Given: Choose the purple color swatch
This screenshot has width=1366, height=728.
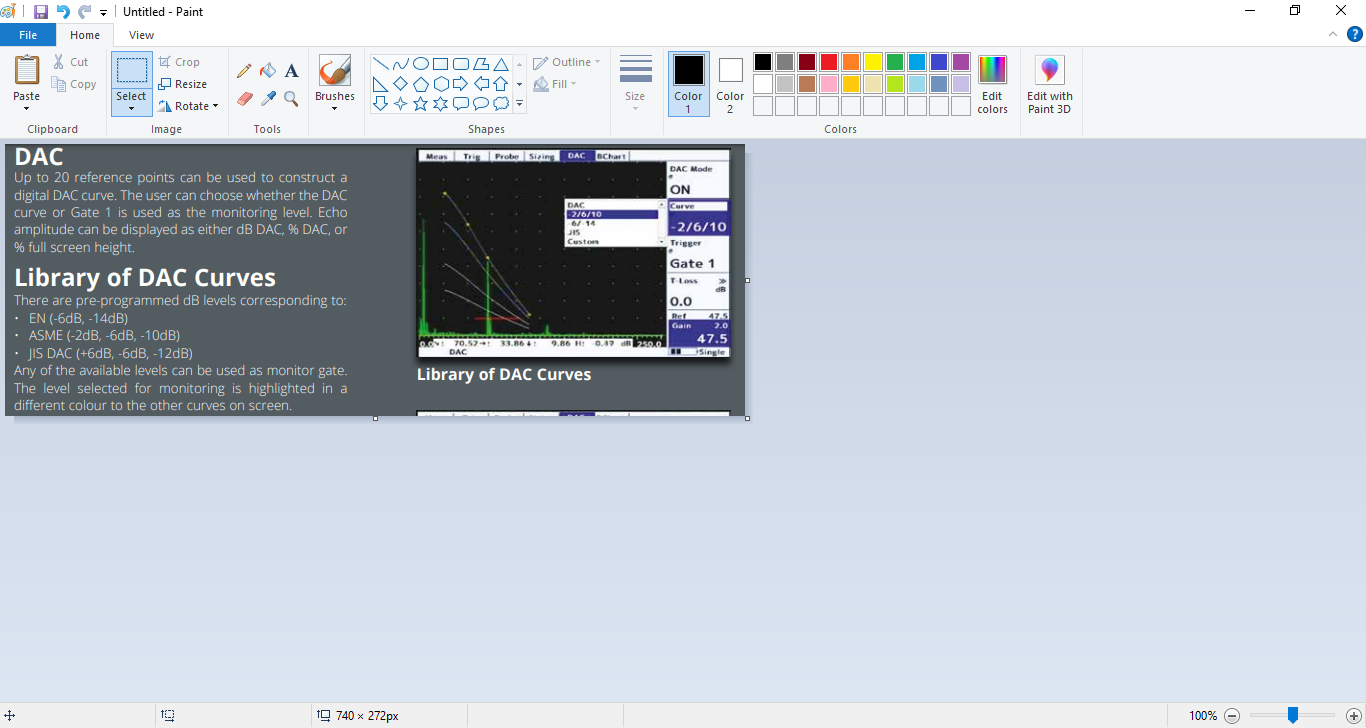Looking at the screenshot, I should (x=961, y=62).
